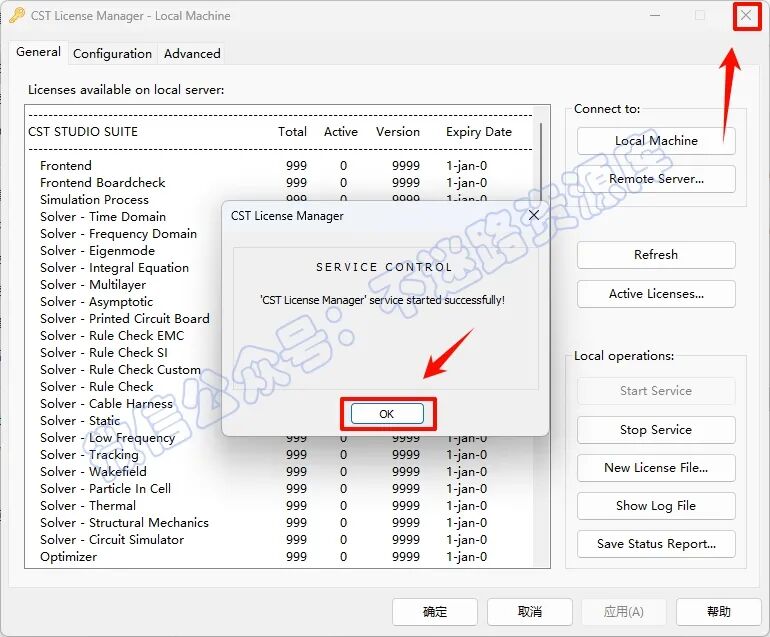Open Show Log File
This screenshot has width=770, height=637.
(656, 506)
